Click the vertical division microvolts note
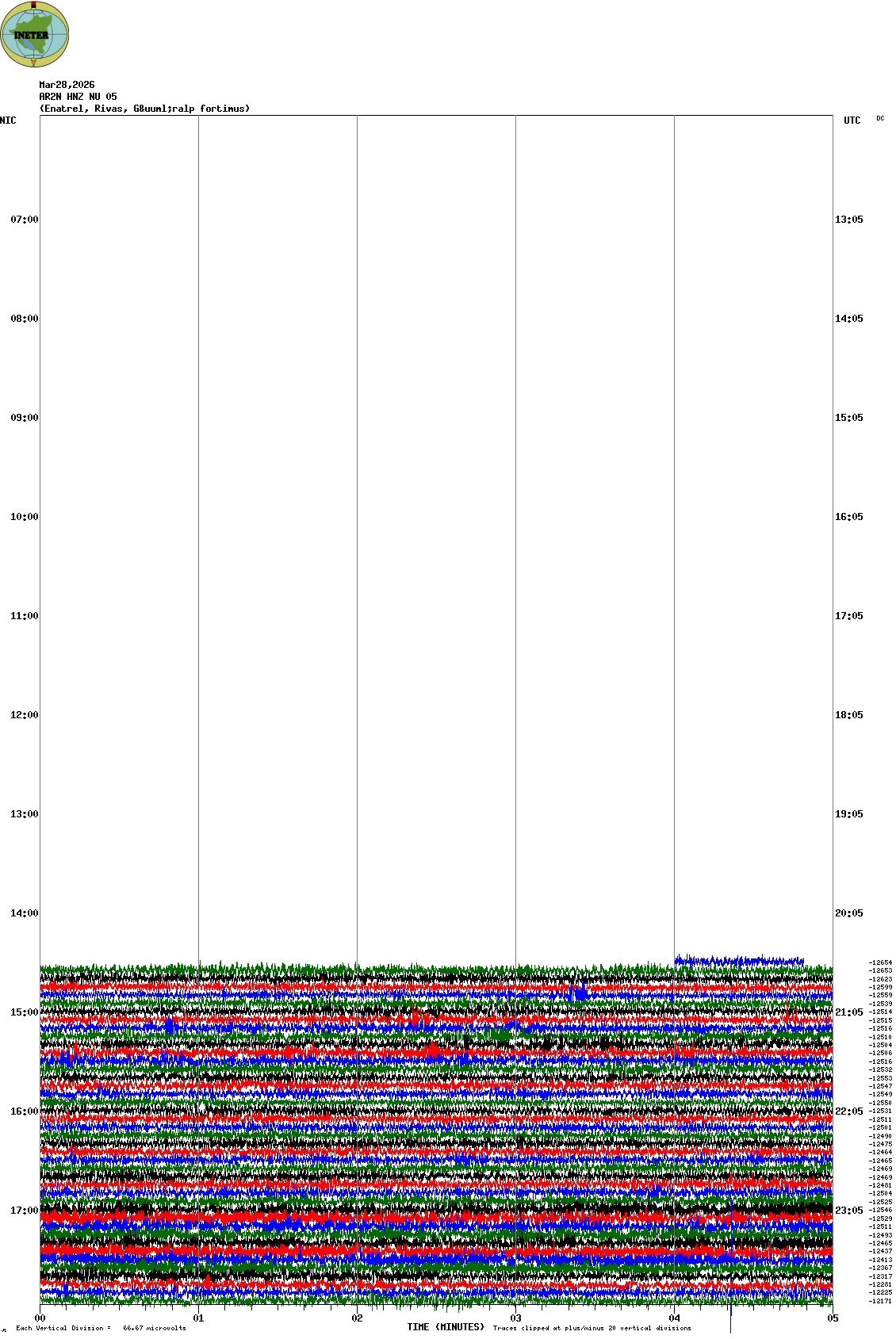The width and height of the screenshot is (896, 1339). click(x=101, y=1328)
